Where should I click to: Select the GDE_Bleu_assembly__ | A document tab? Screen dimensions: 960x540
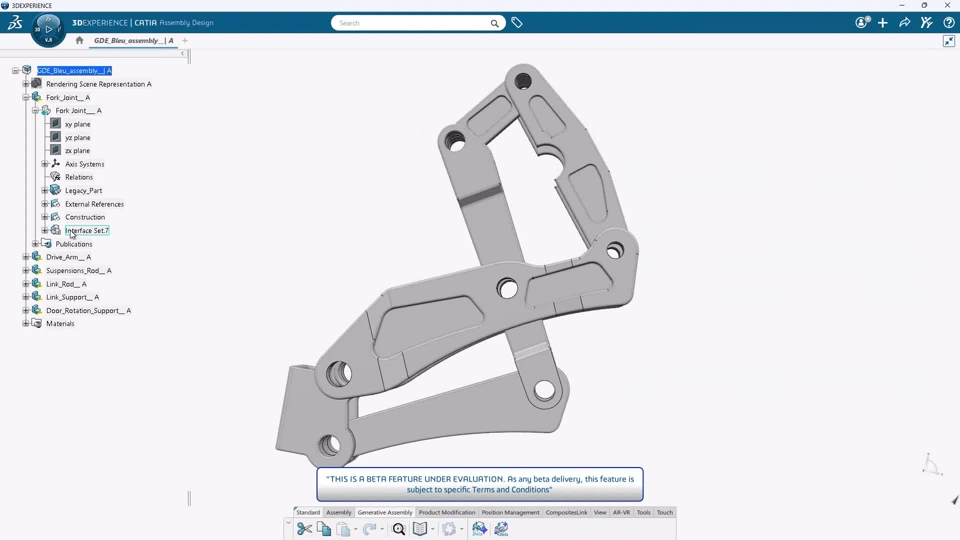point(133,40)
